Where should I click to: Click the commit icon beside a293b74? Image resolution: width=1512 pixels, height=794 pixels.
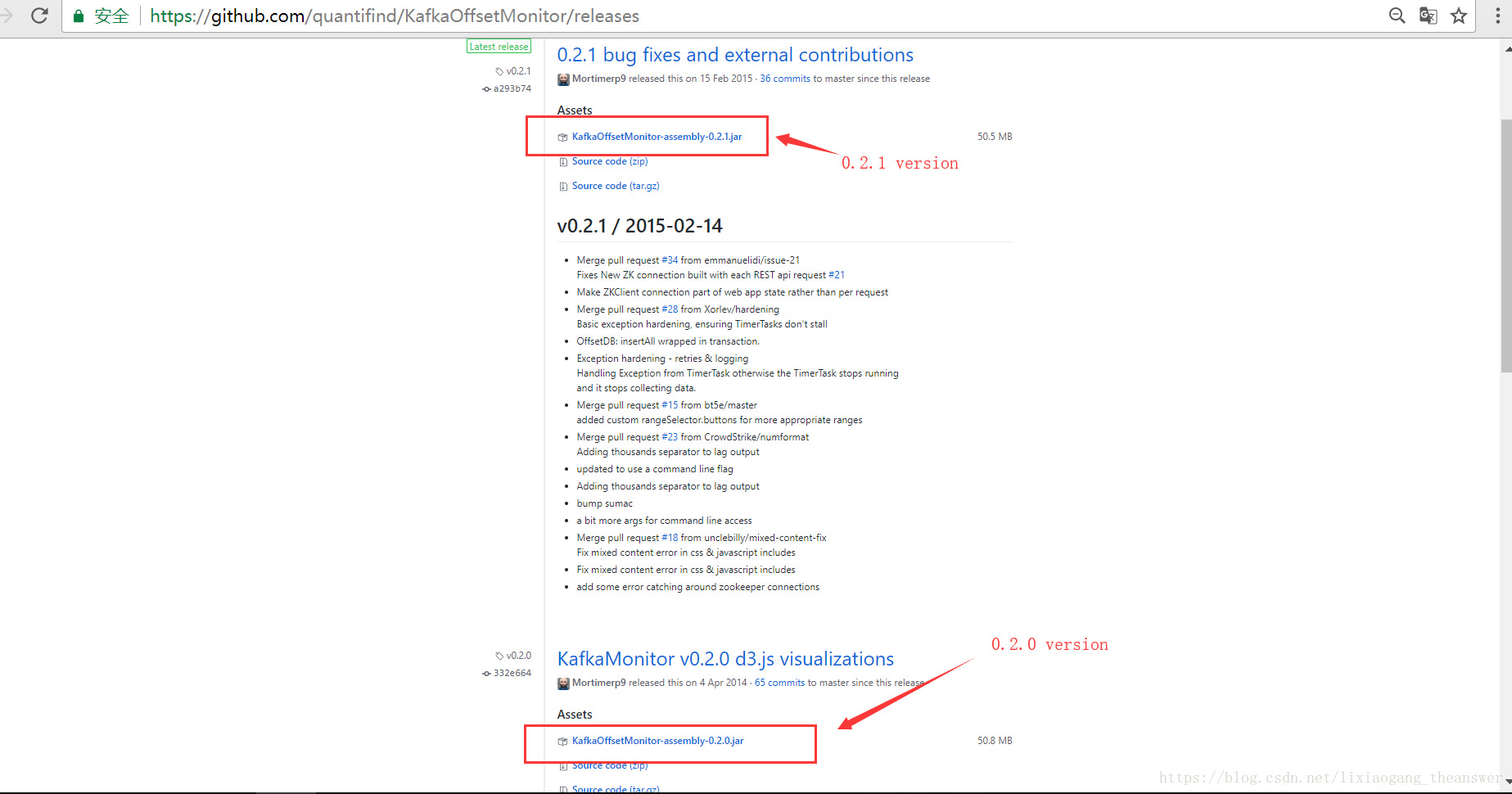[x=486, y=89]
